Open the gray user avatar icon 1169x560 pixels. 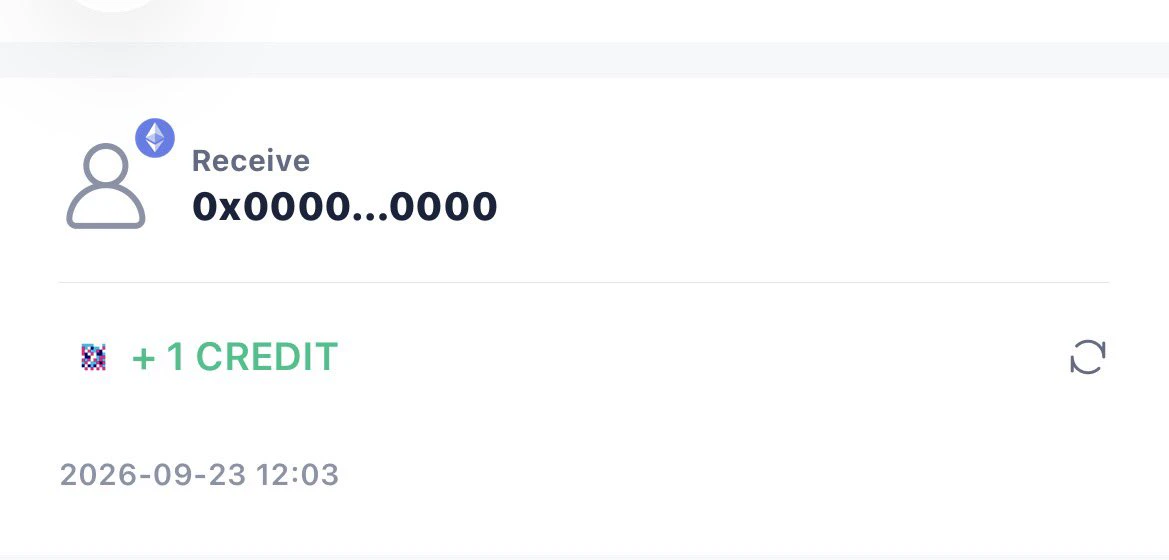pos(106,186)
